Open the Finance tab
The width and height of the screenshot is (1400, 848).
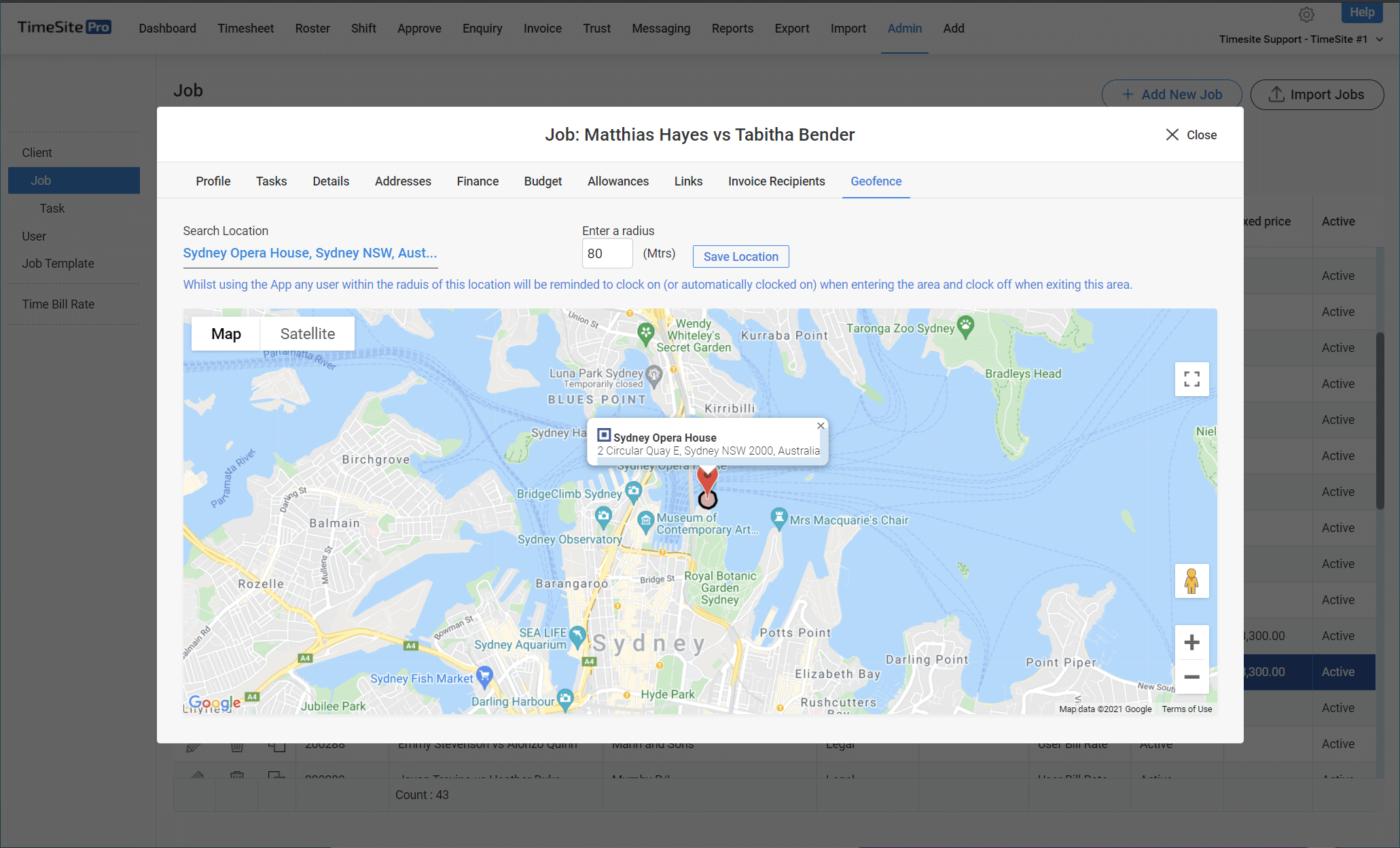pos(478,181)
